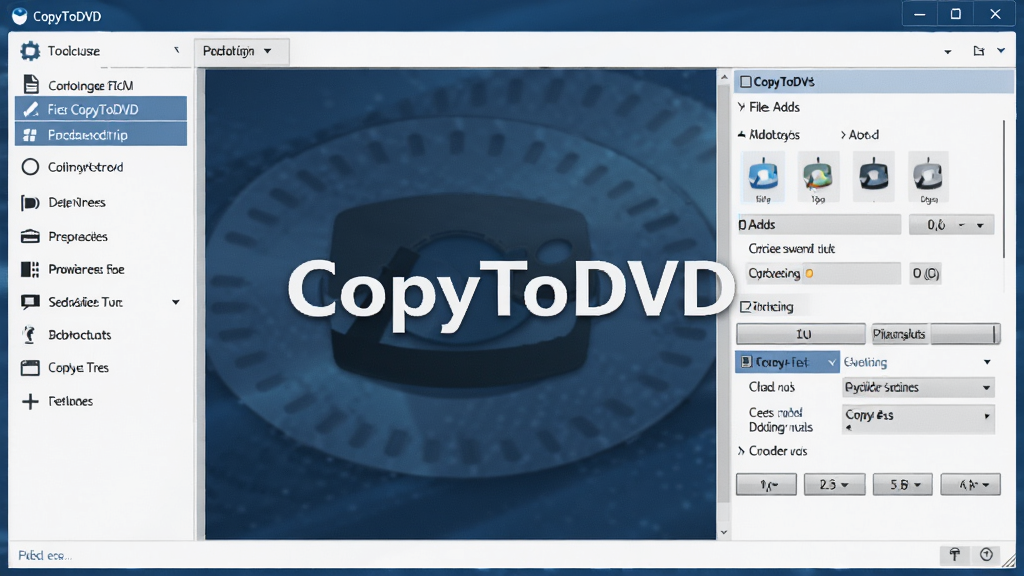The image size is (1024, 576).
Task: Open the Pydide srdines combo box
Action: pos(918,387)
